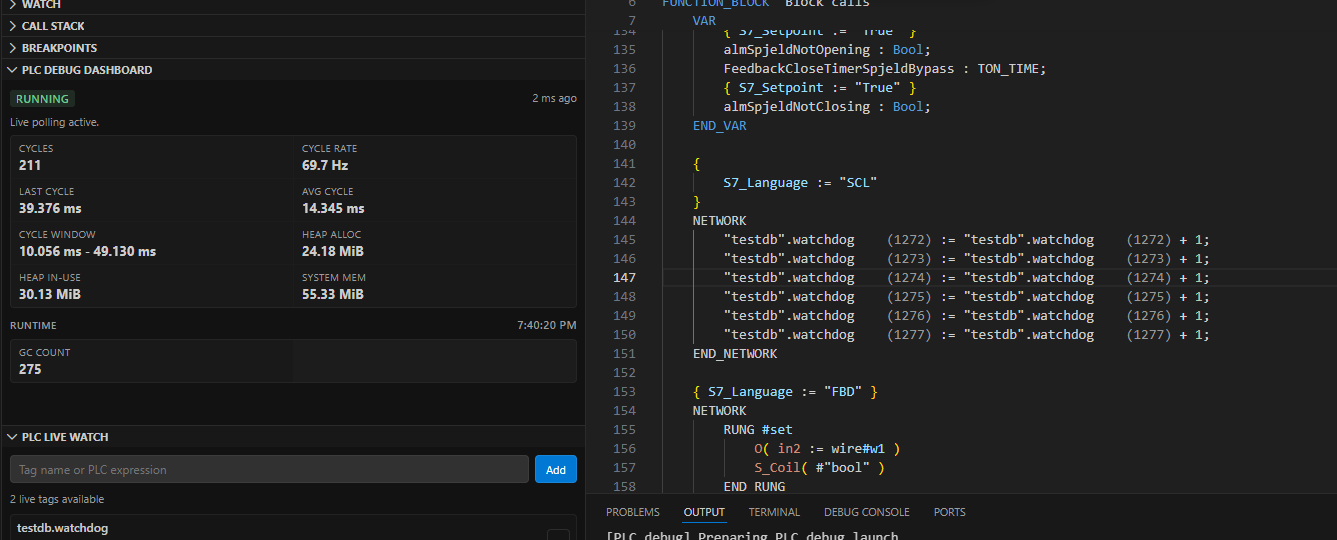Click the 'RUNG #set' statement
Viewport: 1337px width, 540px height.
coord(758,430)
